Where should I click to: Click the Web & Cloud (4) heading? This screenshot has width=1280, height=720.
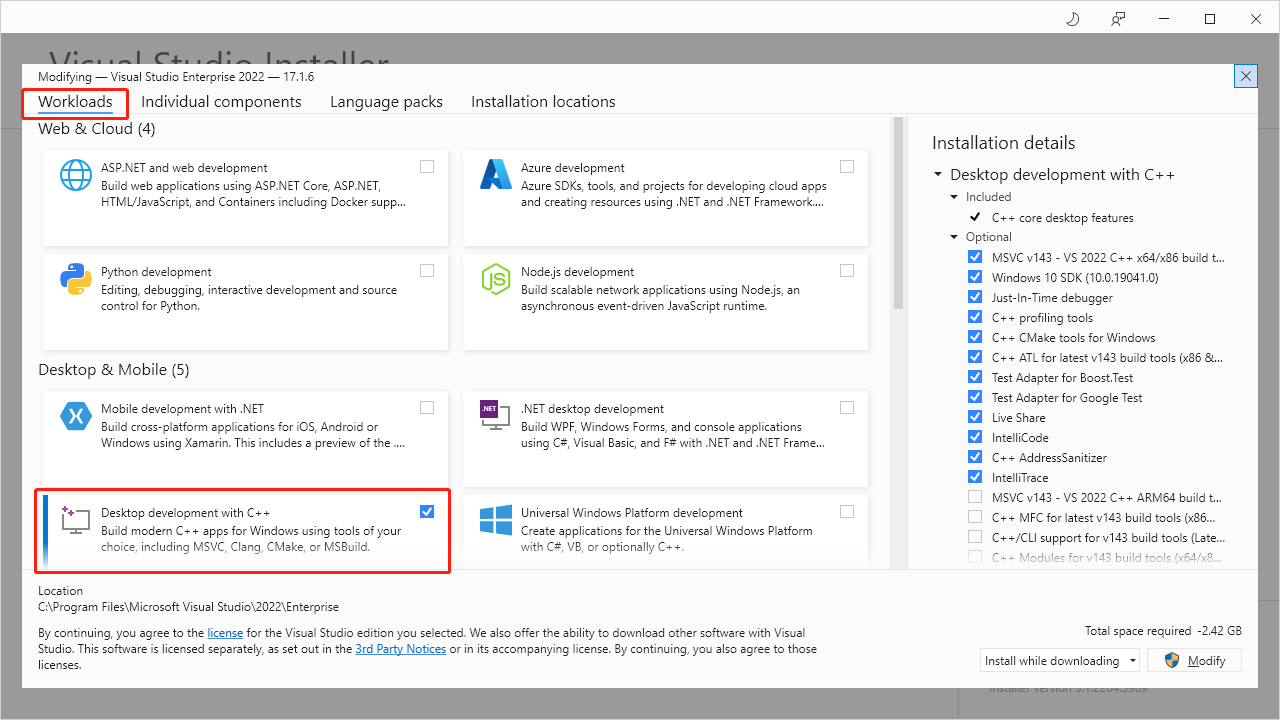[x=97, y=129]
